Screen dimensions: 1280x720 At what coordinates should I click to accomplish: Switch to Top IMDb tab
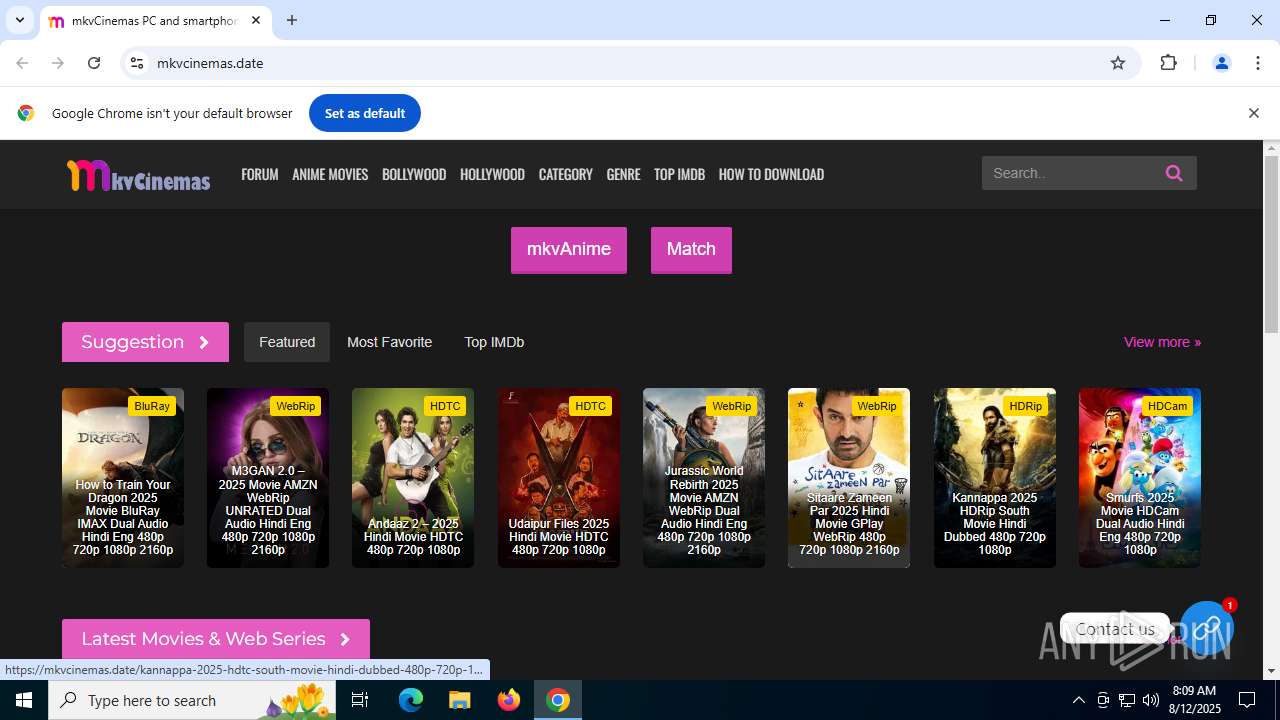click(x=494, y=342)
